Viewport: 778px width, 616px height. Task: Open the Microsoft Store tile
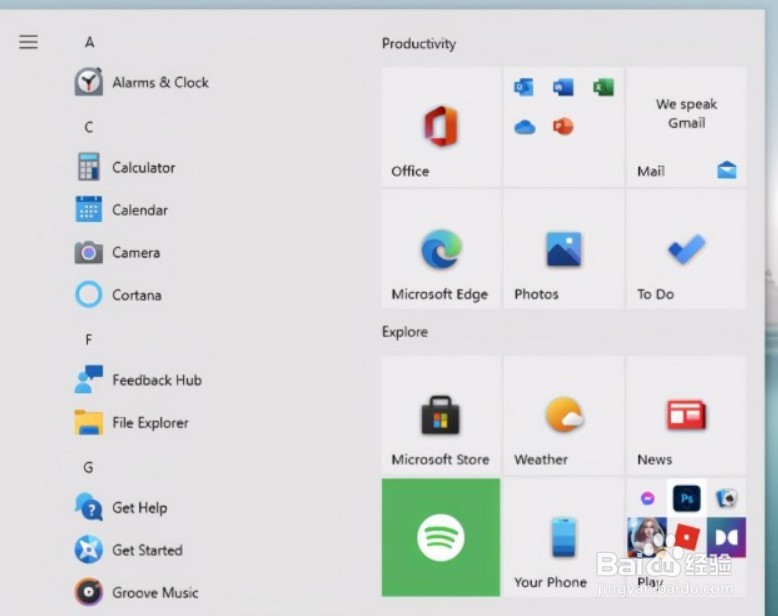point(441,415)
